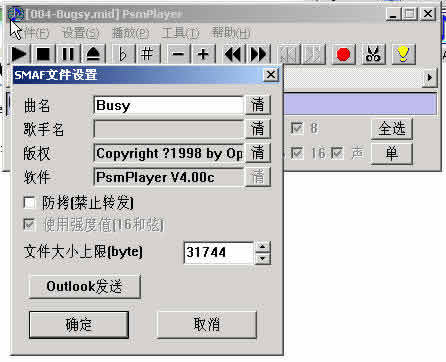This screenshot has height=362, width=446.
Task: Toggle the channel 16 checkbox
Action: pyautogui.click(x=296, y=153)
